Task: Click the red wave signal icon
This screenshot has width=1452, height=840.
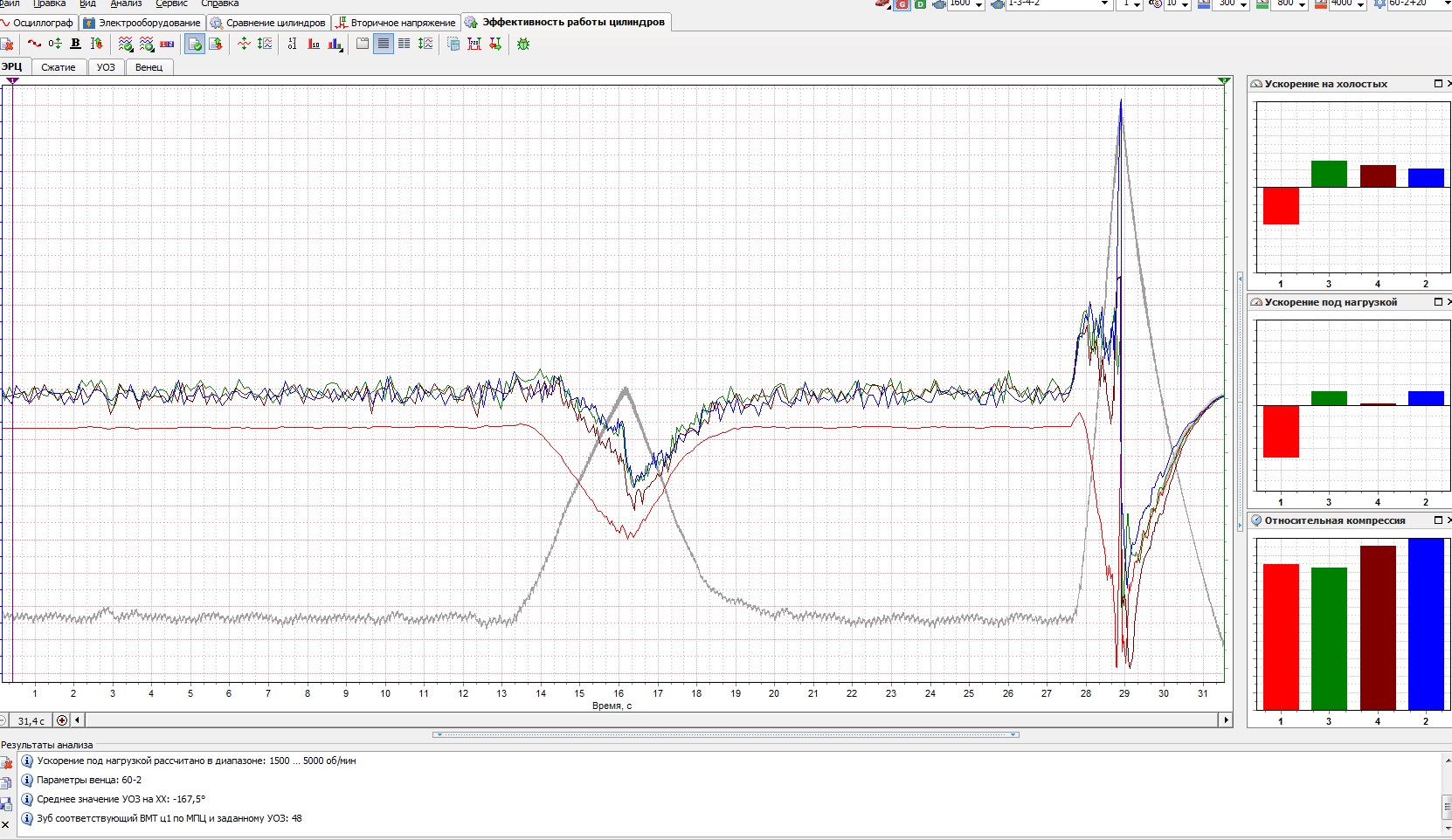Action: coord(34,44)
